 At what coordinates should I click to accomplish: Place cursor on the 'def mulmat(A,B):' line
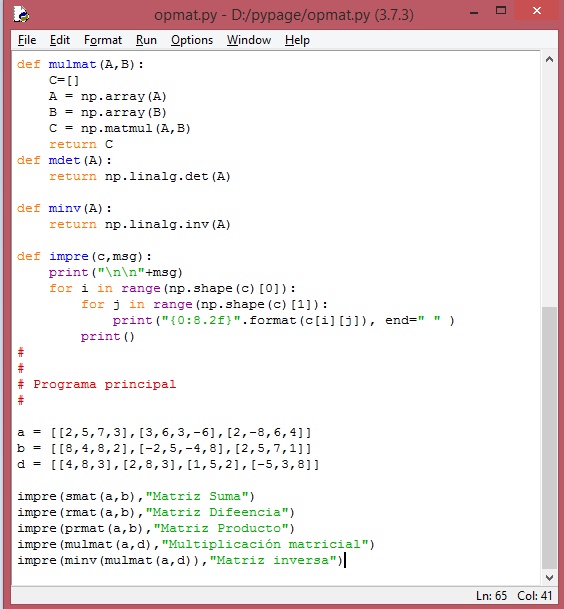[80, 64]
